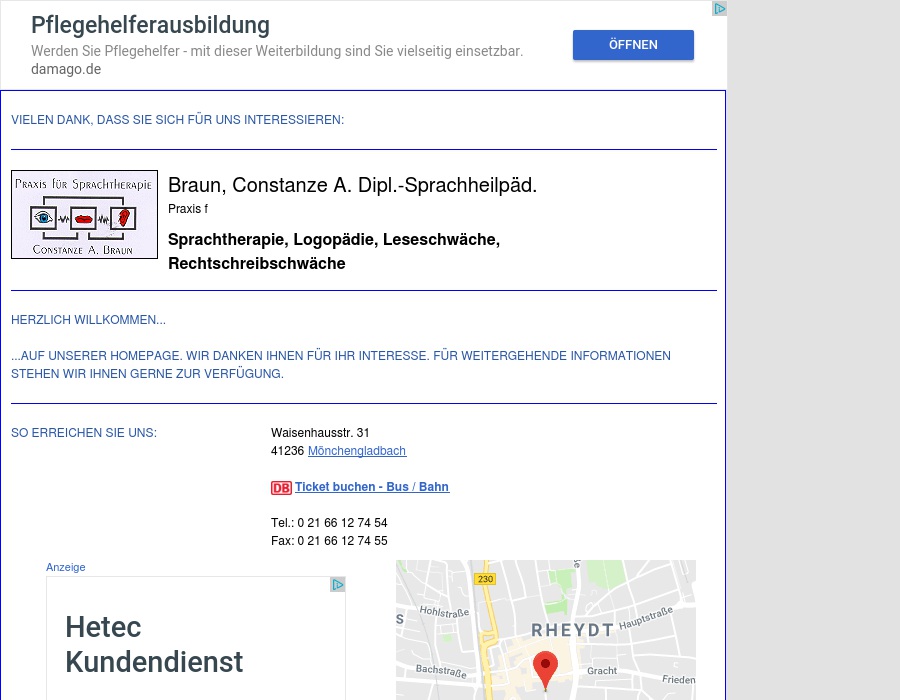Screen dimensions: 900x700
Task: Click the red DB railway logo
Action: coord(281,488)
